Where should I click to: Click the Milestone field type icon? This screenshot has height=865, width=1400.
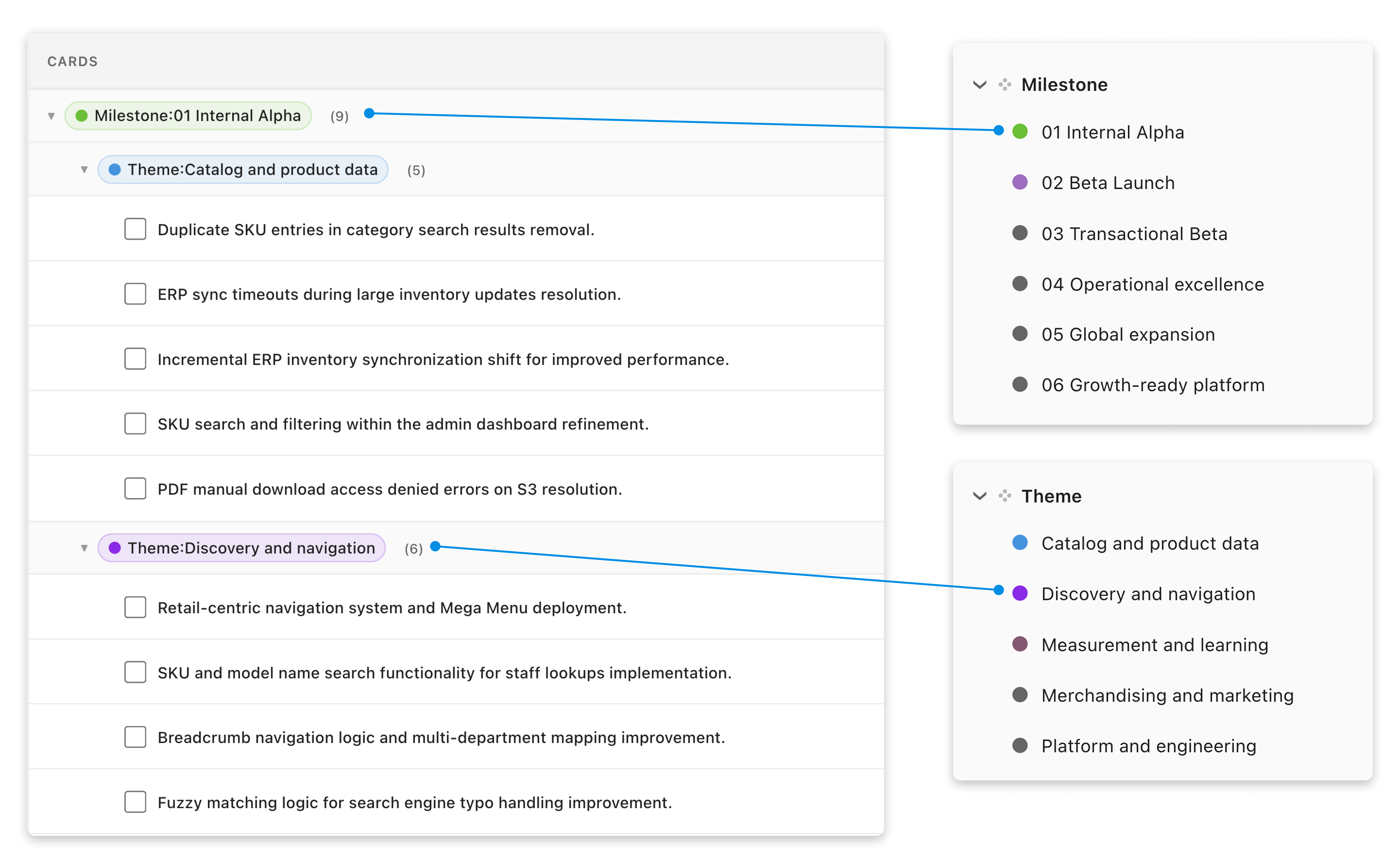click(1005, 85)
